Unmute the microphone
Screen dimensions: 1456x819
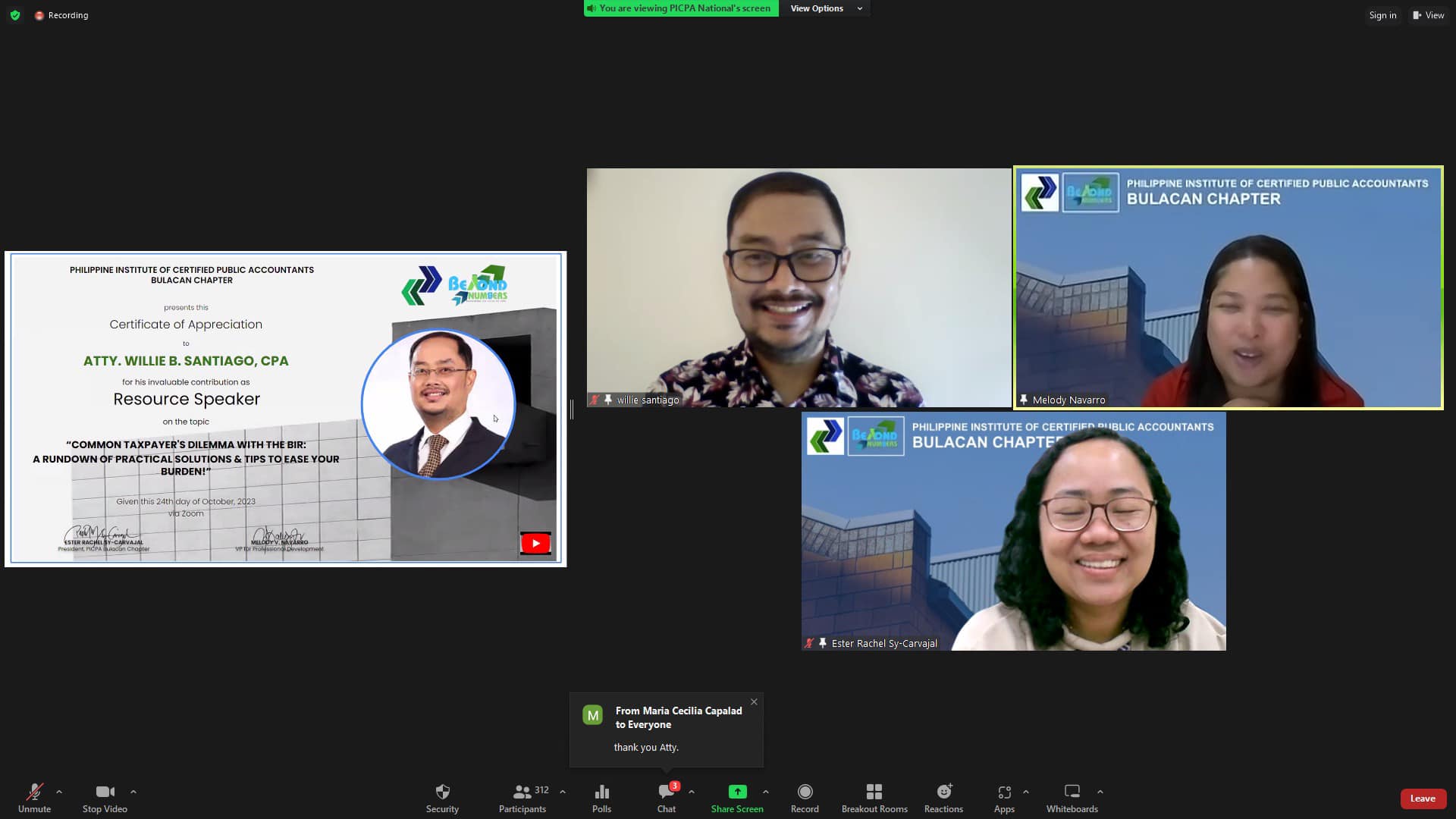(x=34, y=798)
